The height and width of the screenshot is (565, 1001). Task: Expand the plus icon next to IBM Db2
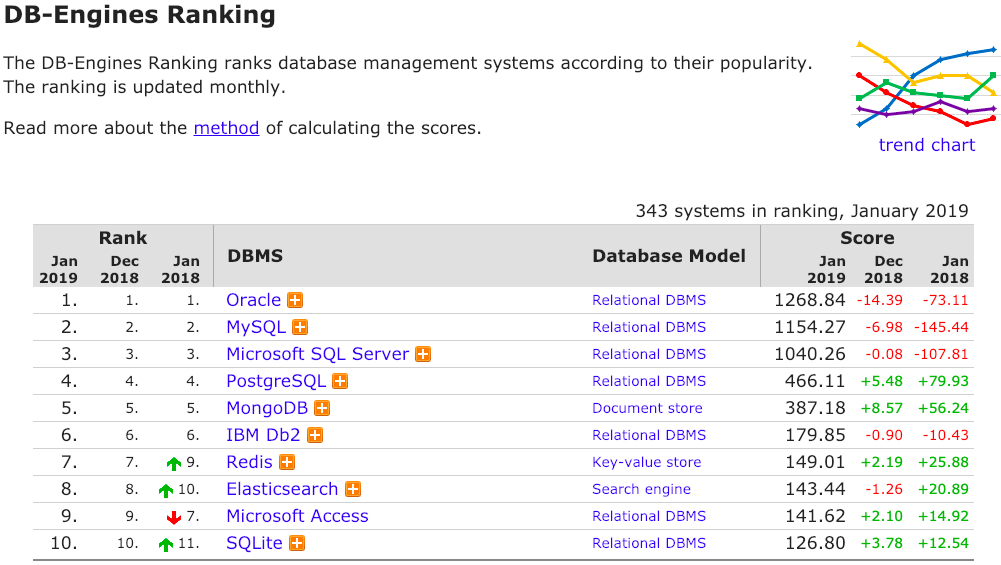pyautogui.click(x=315, y=435)
